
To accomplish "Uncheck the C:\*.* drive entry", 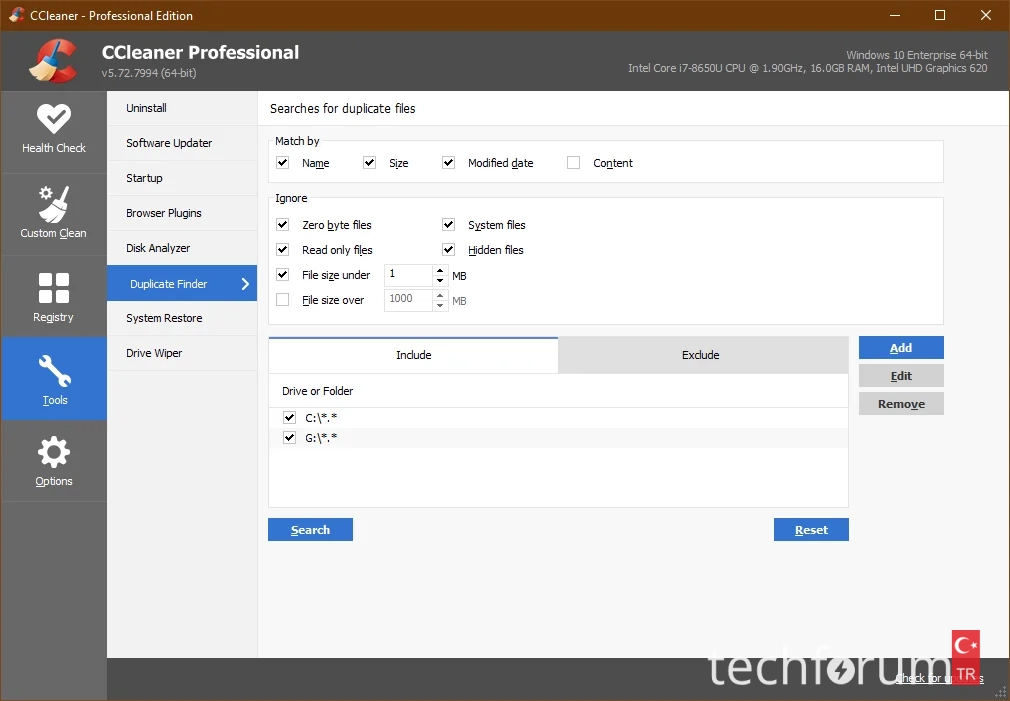I will 289,418.
